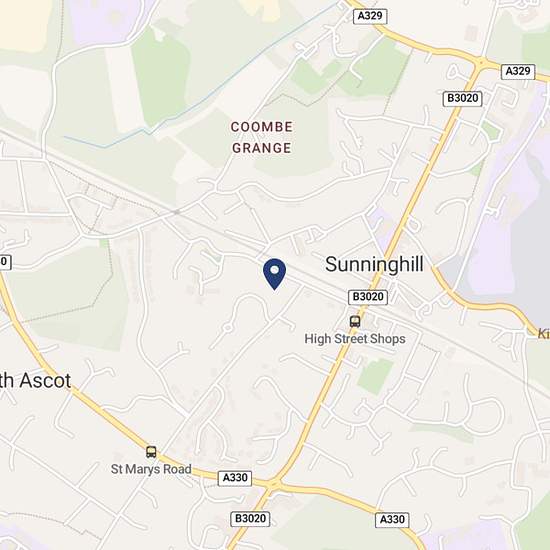Click the A329 road badge at top
The height and width of the screenshot is (550, 550).
coord(370,16)
